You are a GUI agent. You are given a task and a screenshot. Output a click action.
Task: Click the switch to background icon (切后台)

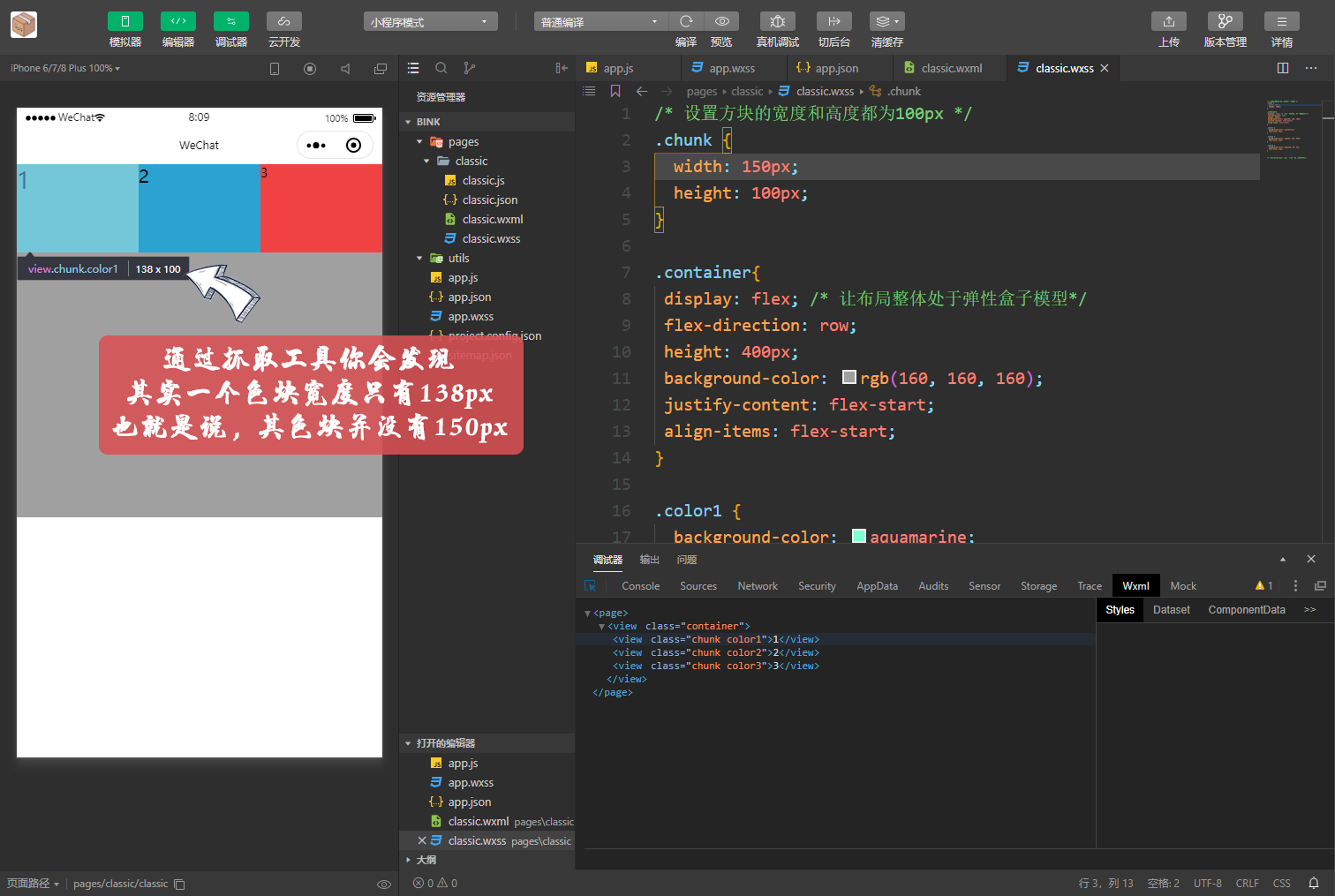click(x=834, y=21)
